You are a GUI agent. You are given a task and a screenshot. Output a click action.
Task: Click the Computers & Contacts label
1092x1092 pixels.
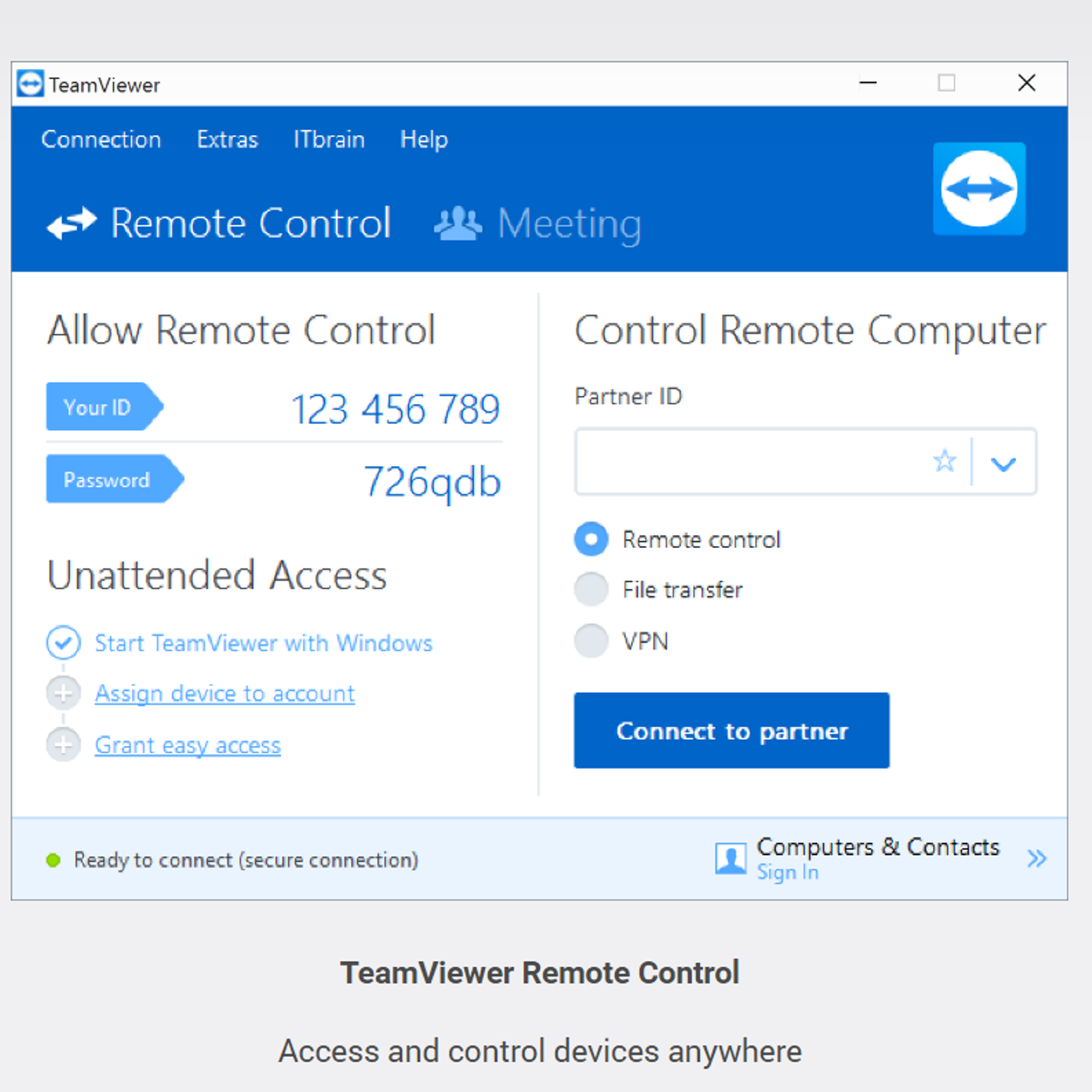tap(878, 846)
